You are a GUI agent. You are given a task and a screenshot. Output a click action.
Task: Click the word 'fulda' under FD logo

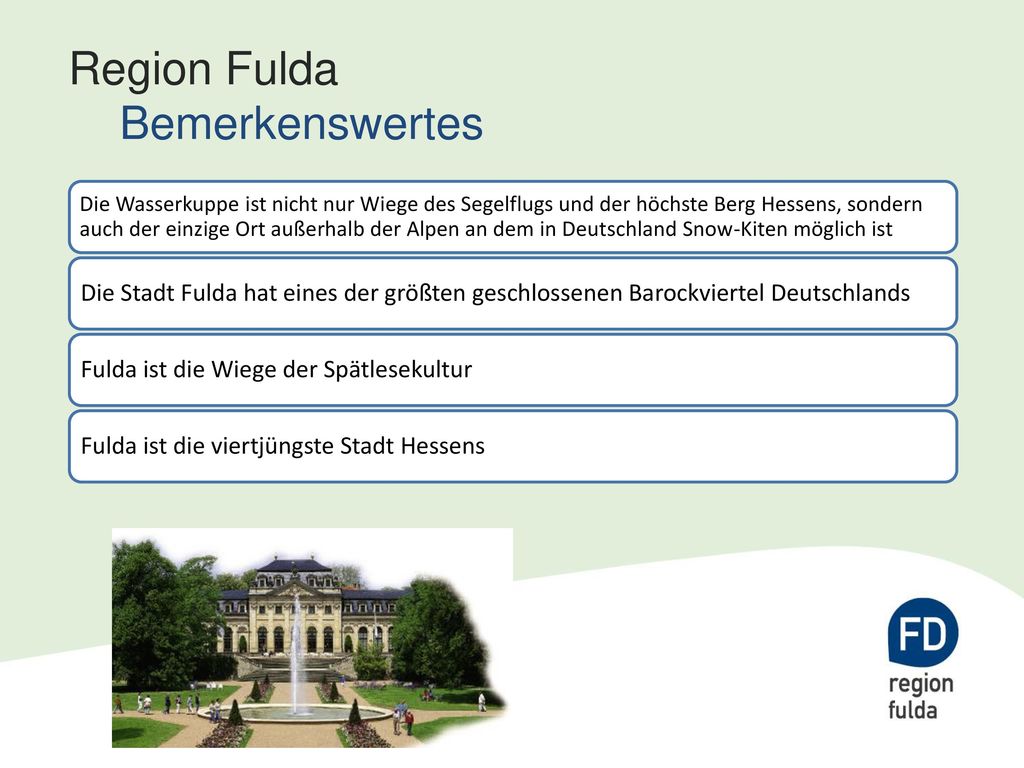coord(912,709)
